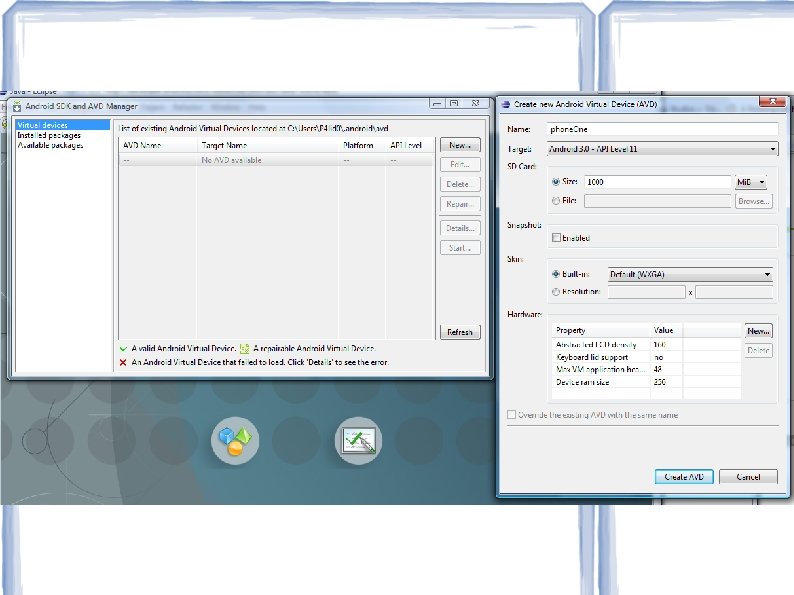This screenshot has height=595, width=794.
Task: Click the Delete button in AVD Manager
Action: tap(460, 184)
